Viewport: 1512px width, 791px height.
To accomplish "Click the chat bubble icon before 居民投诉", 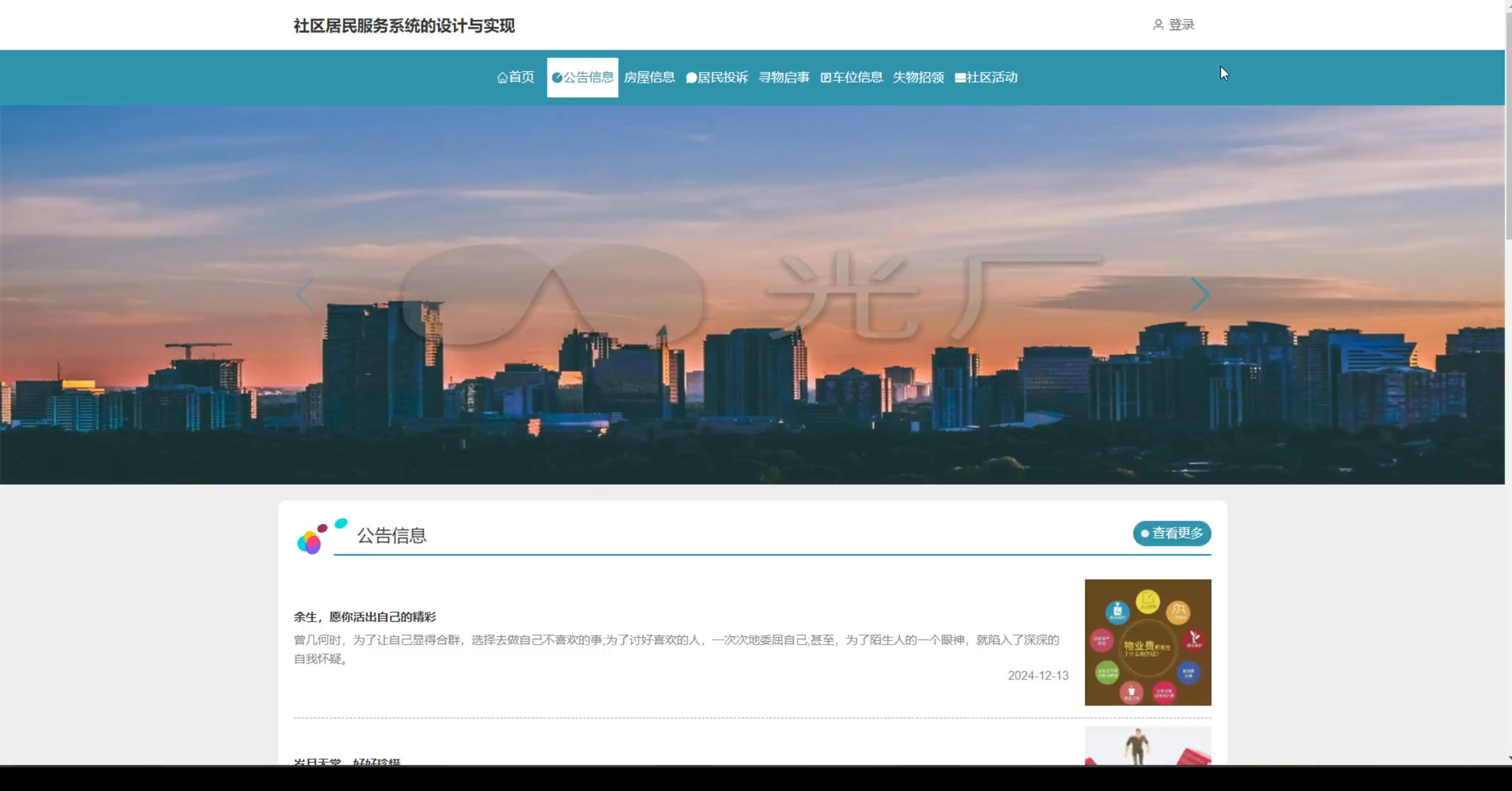I will [691, 78].
